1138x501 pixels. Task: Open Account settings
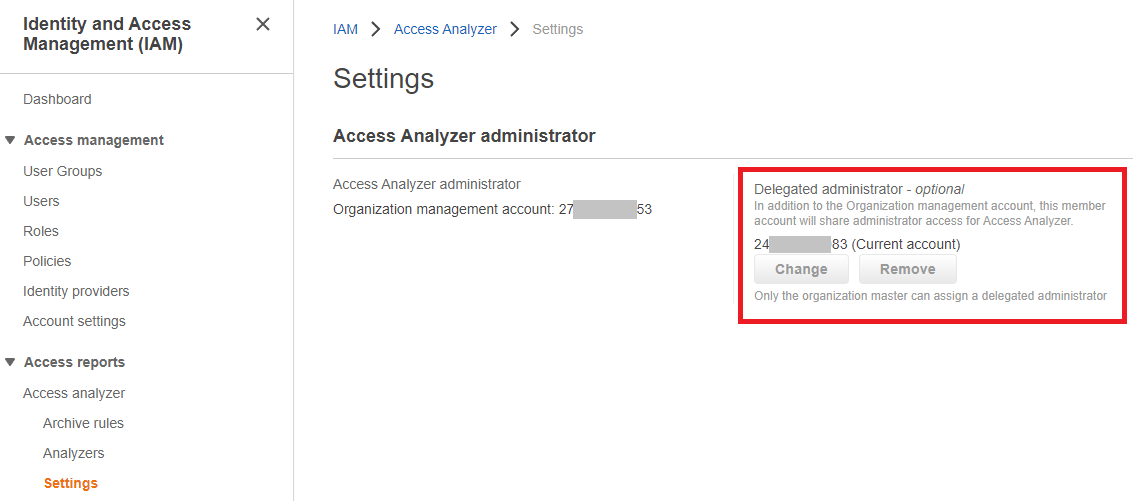pos(74,321)
